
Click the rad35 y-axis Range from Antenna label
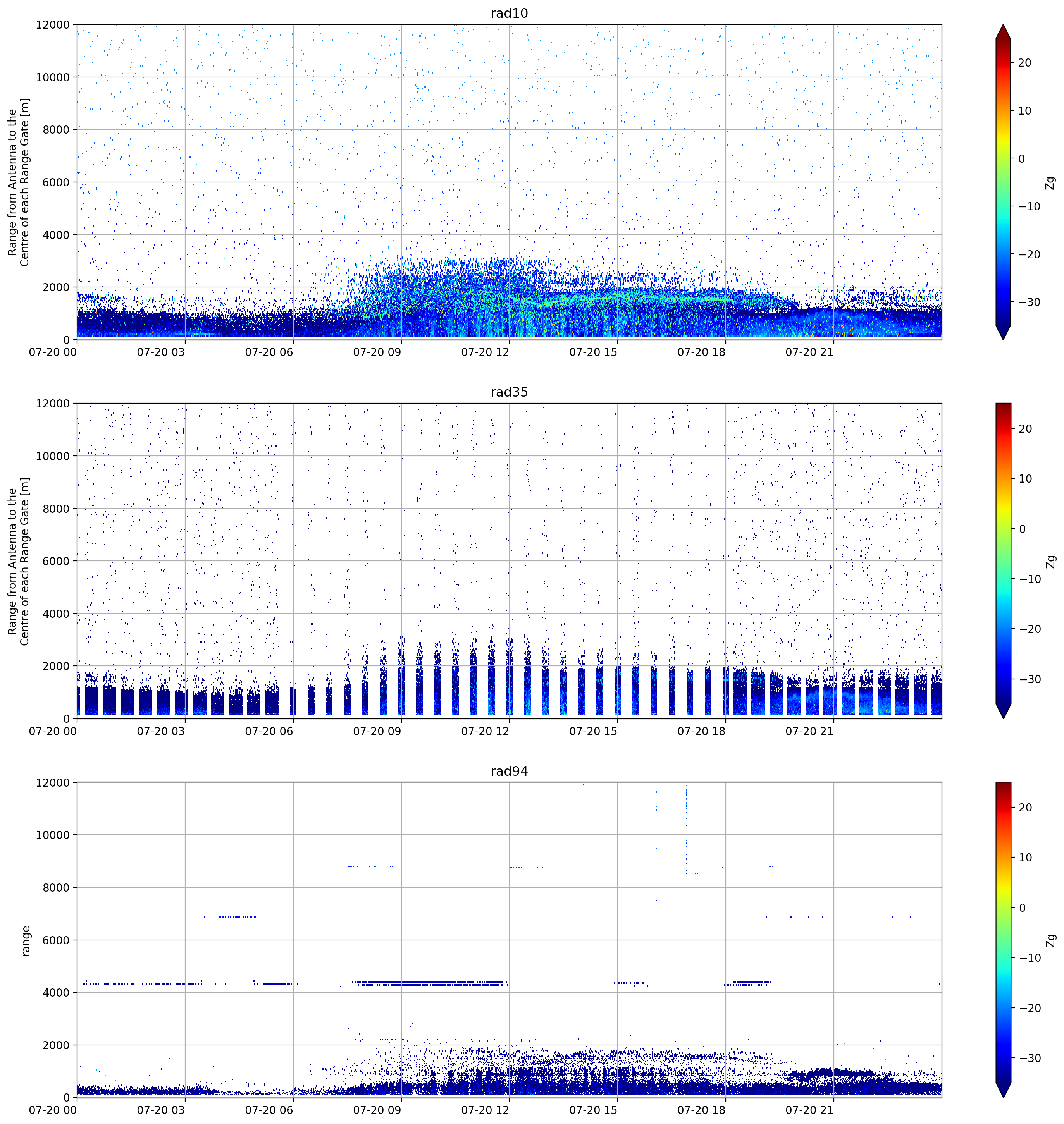[18, 561]
